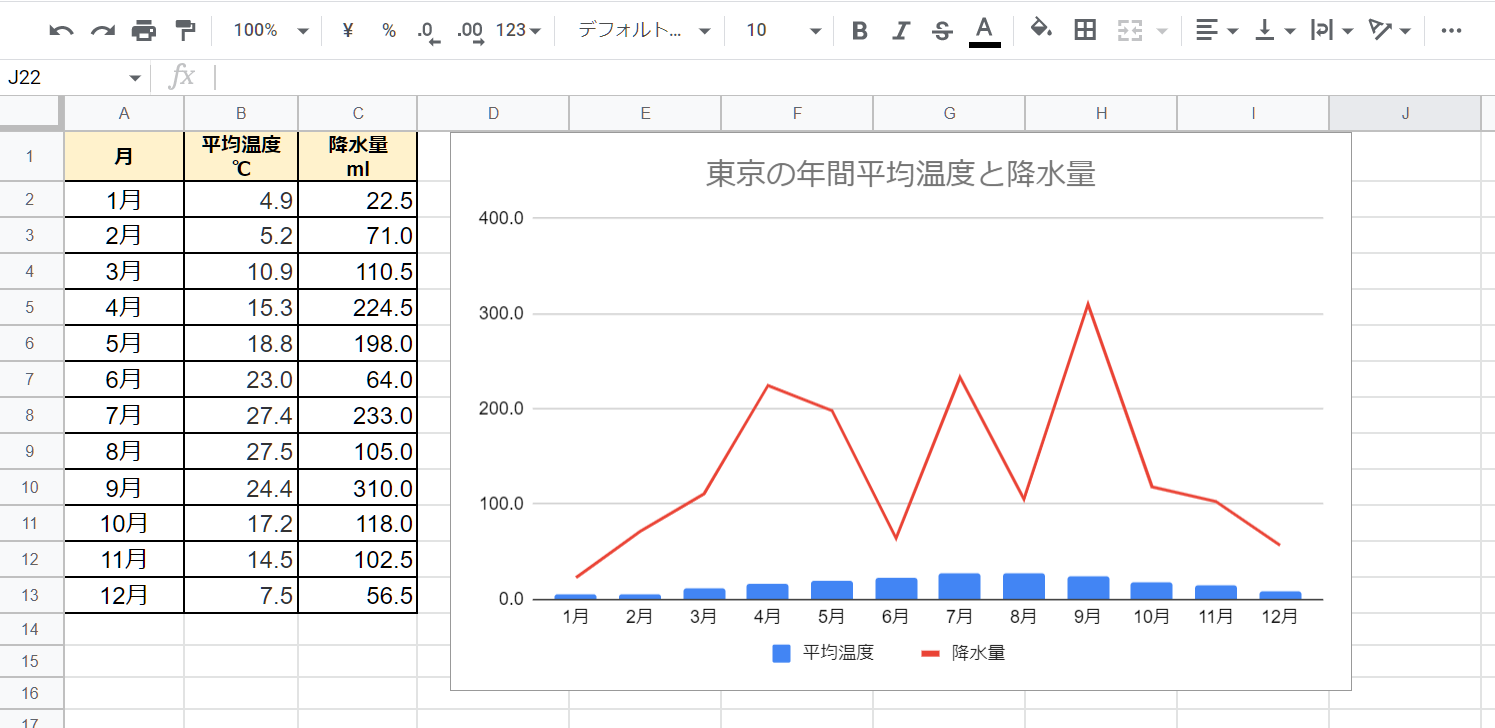Screen dimensions: 1495x728
Task: Open the text color picker
Action: click(x=983, y=31)
